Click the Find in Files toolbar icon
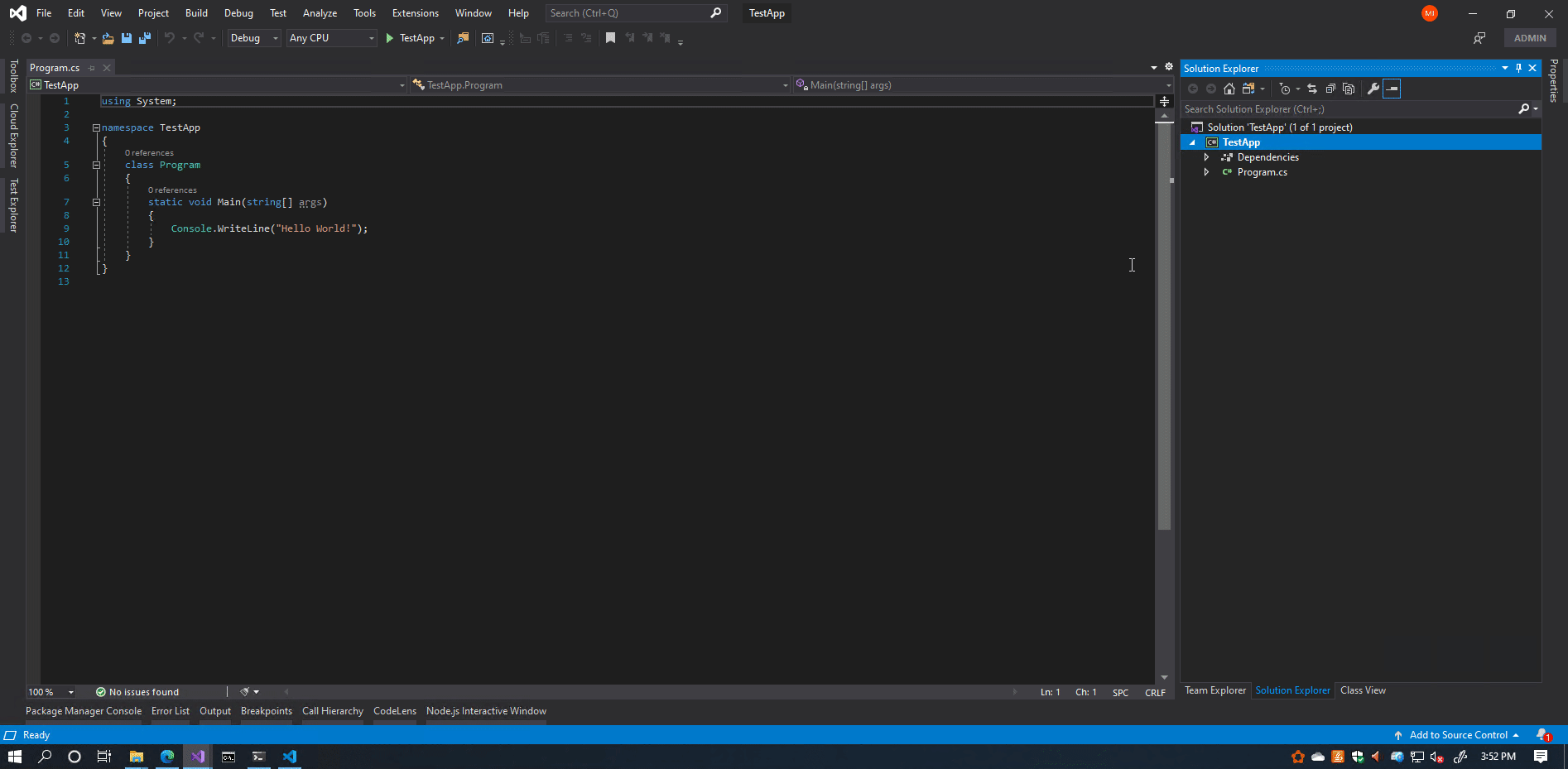The width and height of the screenshot is (1568, 769). coord(463,38)
